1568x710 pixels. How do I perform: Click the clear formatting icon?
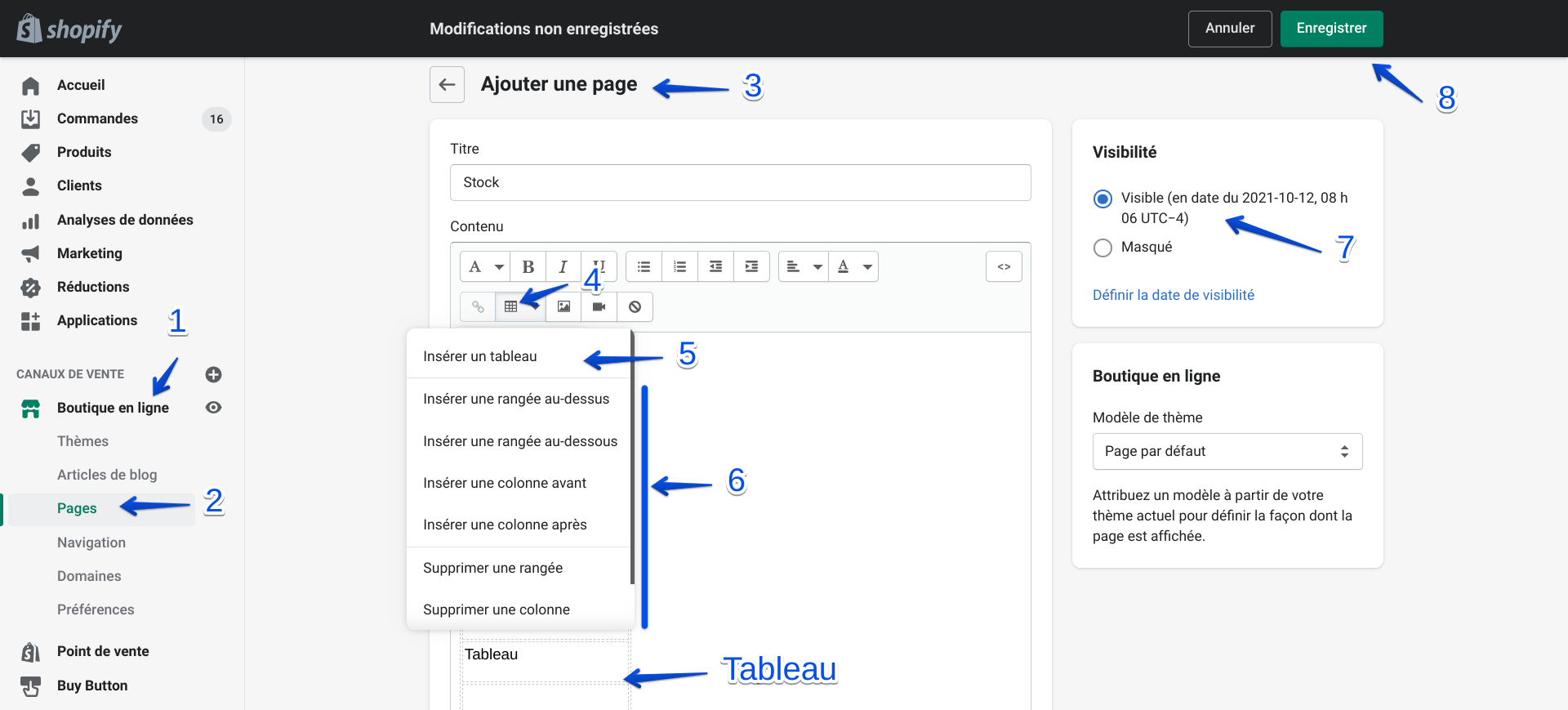(635, 306)
